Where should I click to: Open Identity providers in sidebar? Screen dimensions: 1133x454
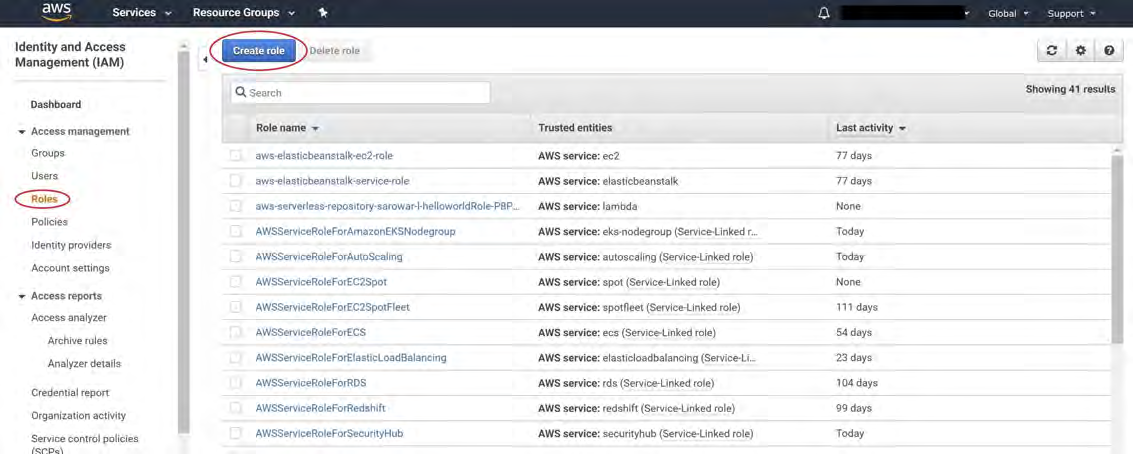click(x=71, y=245)
